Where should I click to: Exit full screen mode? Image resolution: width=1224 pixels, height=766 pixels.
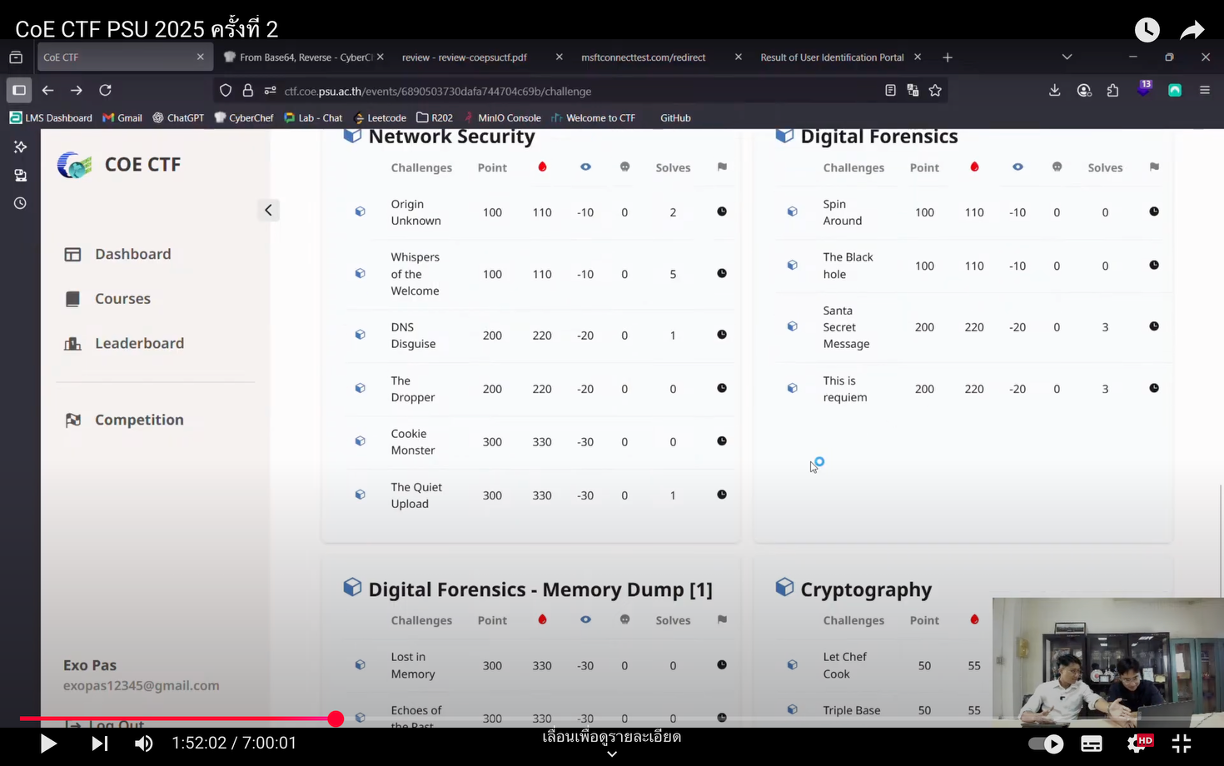[1181, 743]
